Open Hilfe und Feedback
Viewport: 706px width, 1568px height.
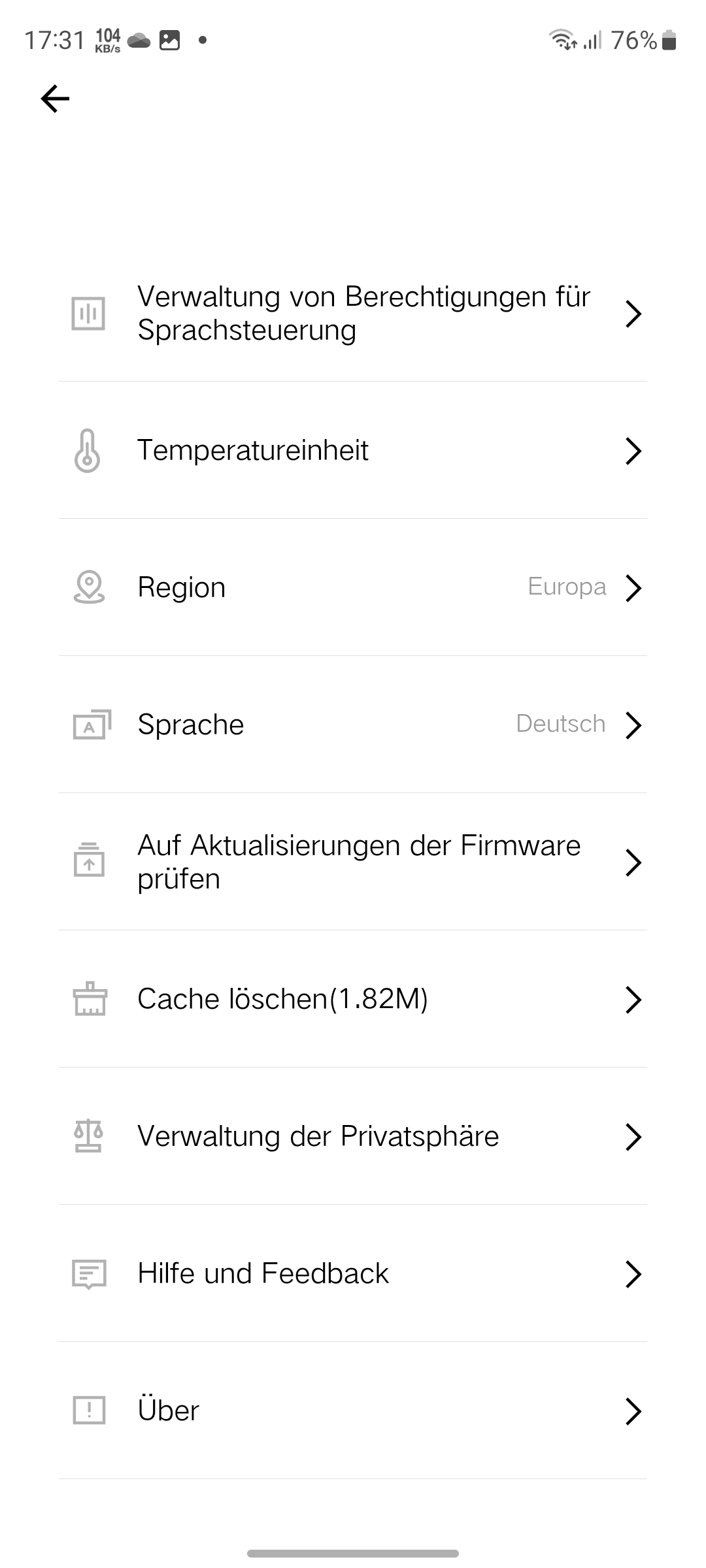coord(263,1273)
